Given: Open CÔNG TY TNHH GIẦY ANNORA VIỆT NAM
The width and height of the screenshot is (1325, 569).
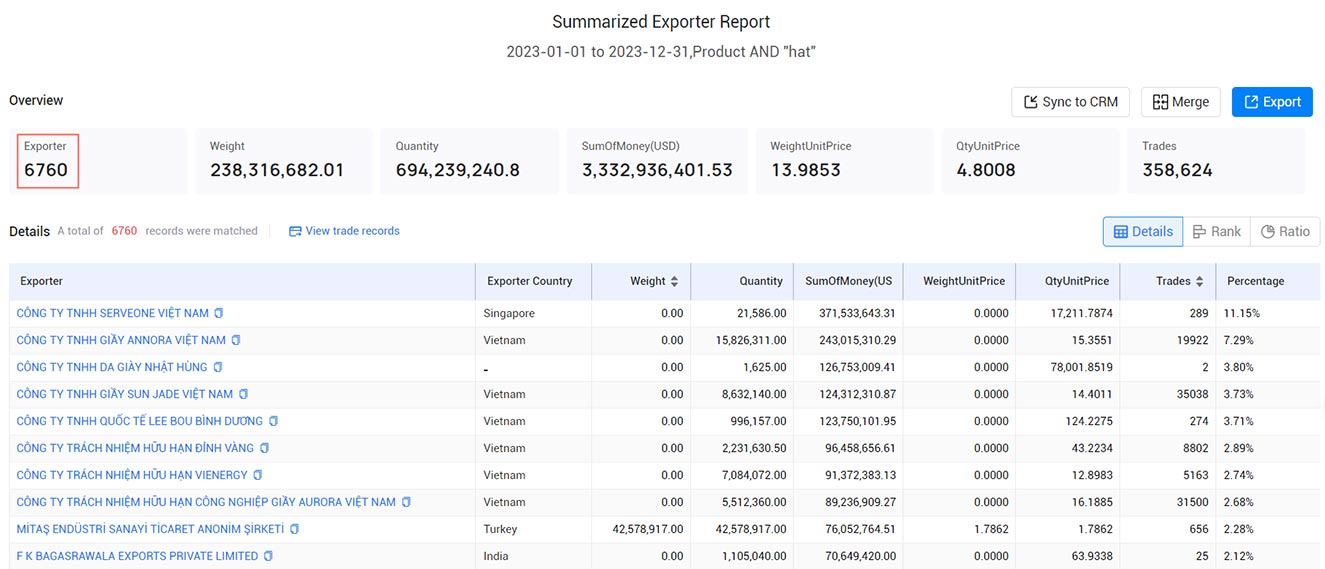Looking at the screenshot, I should tap(121, 340).
